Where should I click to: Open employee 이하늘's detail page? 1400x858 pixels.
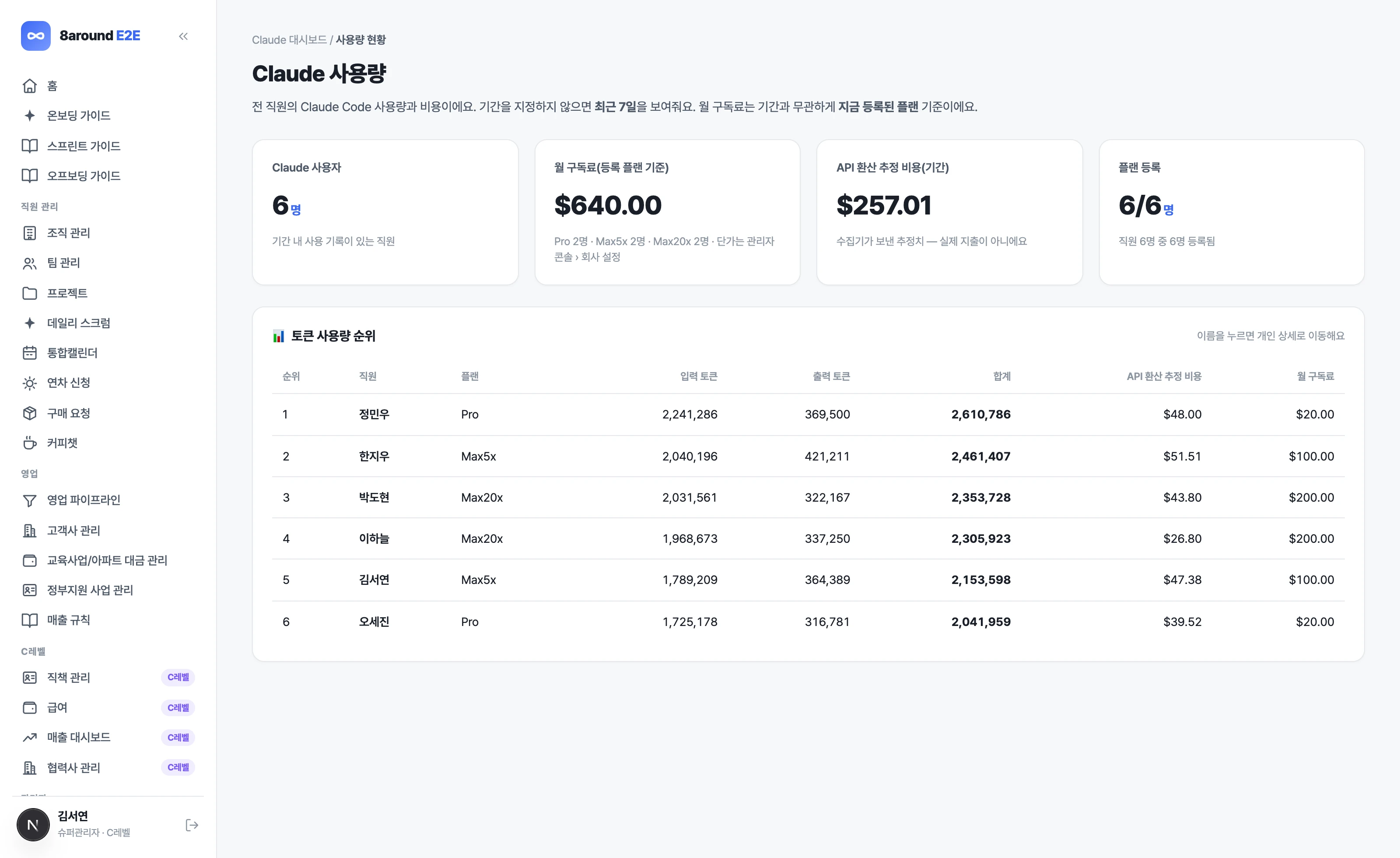(374, 538)
